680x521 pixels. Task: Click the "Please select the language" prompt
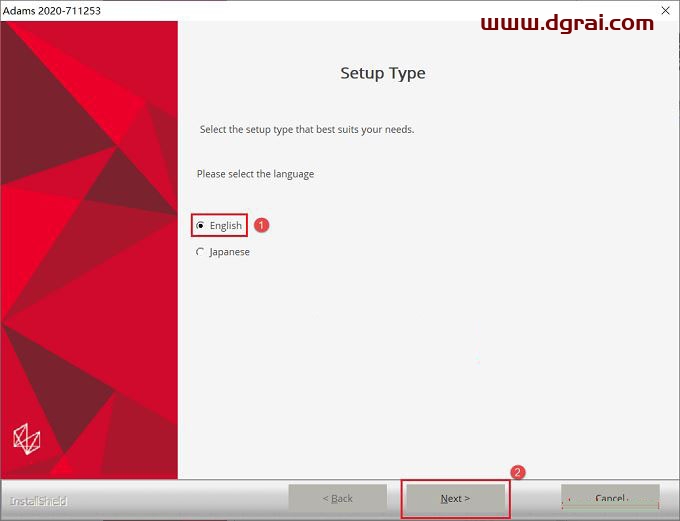coord(255,174)
